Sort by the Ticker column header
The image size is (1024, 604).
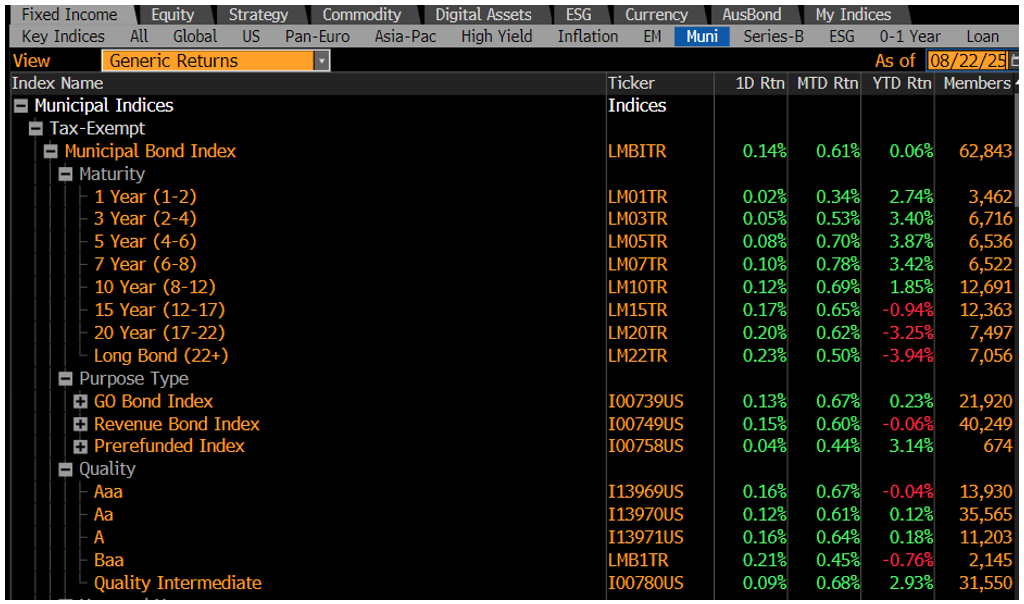click(x=631, y=83)
